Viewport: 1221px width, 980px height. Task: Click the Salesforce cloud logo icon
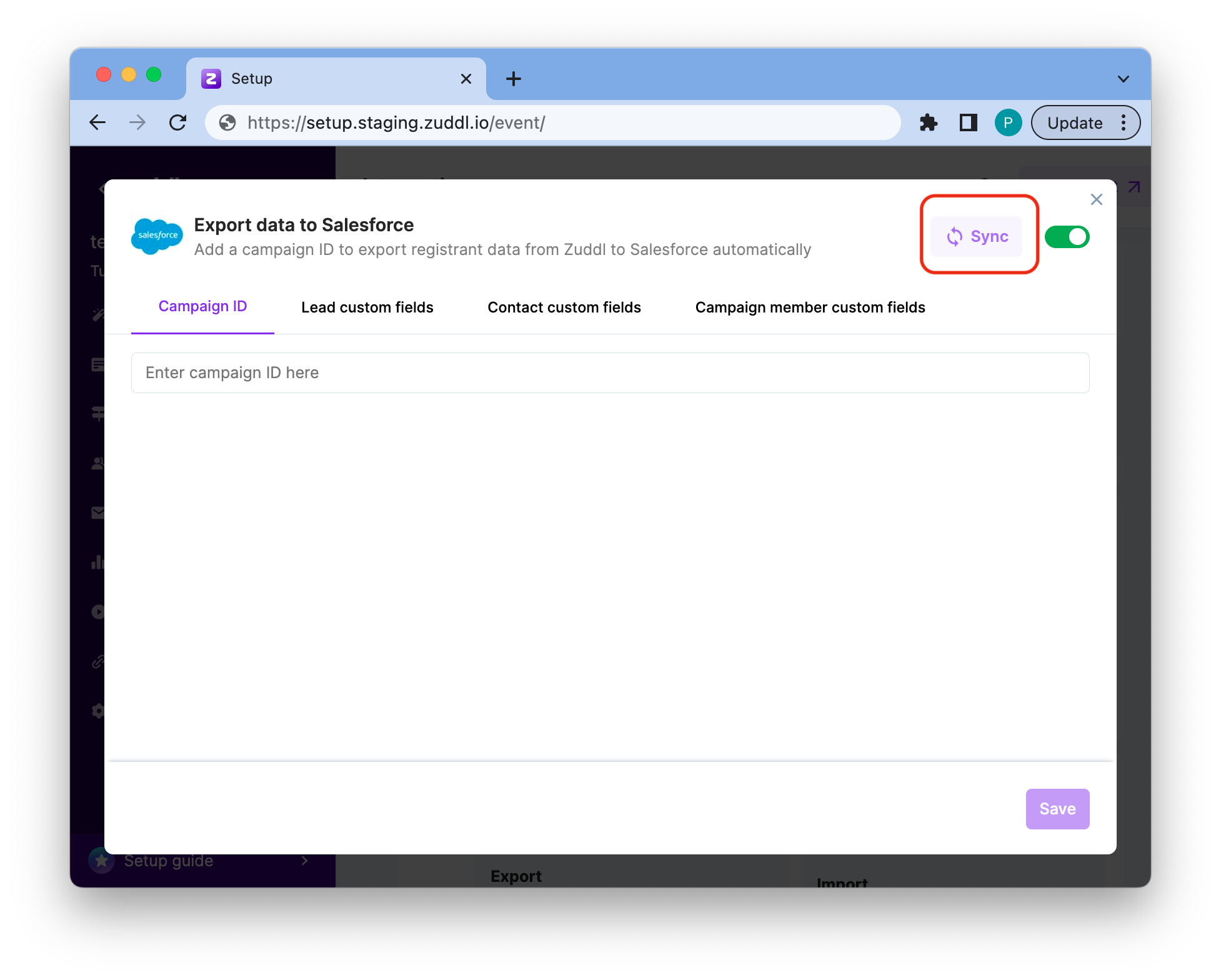click(x=156, y=235)
